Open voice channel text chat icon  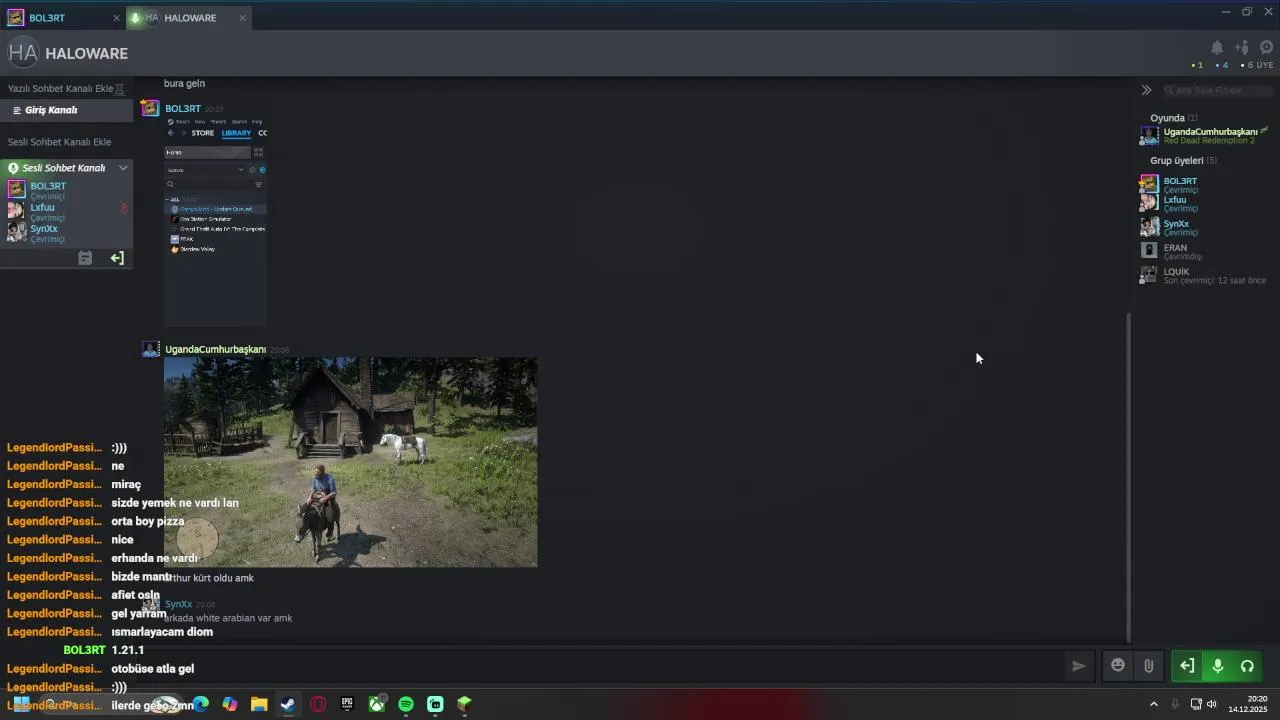pos(85,258)
